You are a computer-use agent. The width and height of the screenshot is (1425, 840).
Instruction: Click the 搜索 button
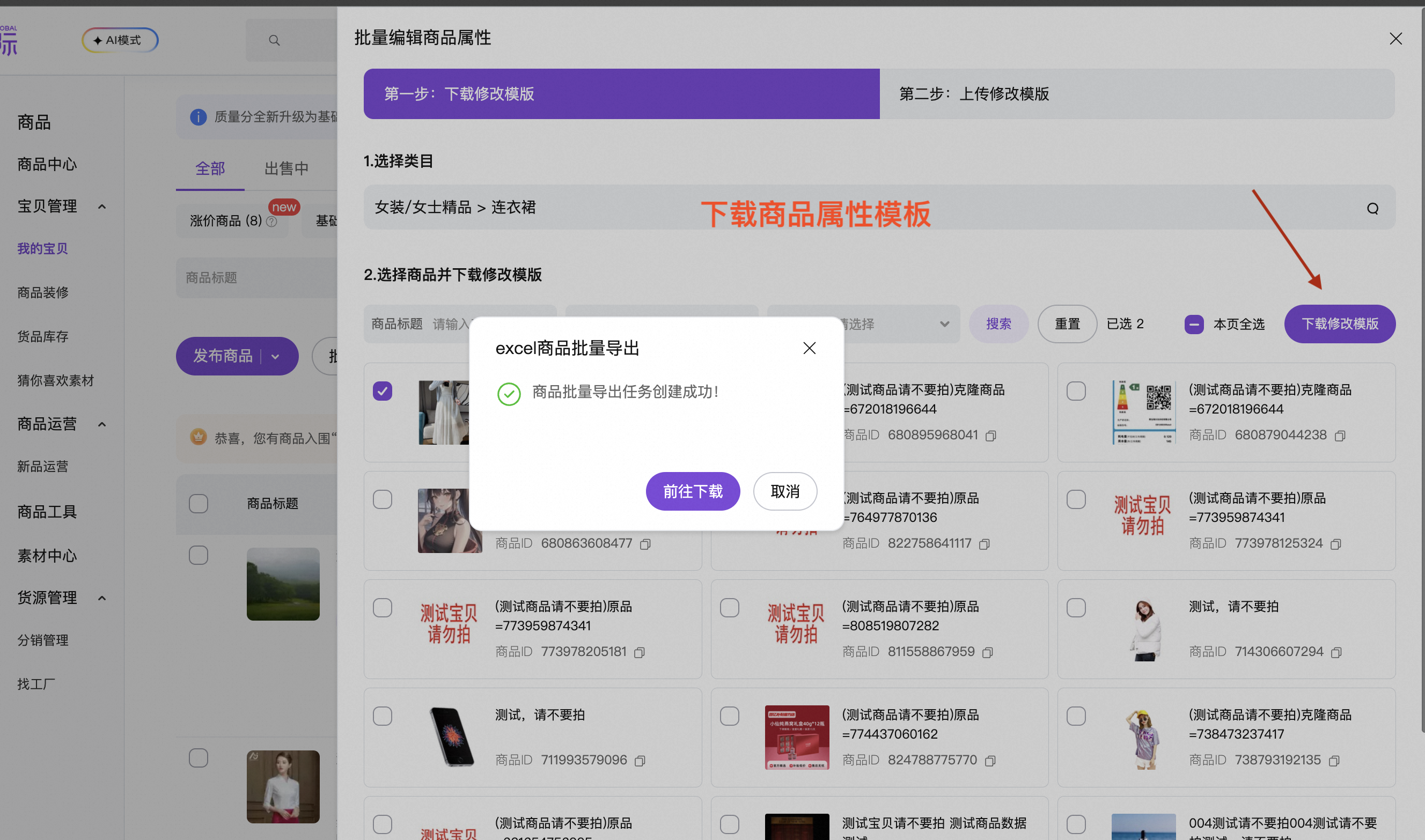click(x=998, y=324)
